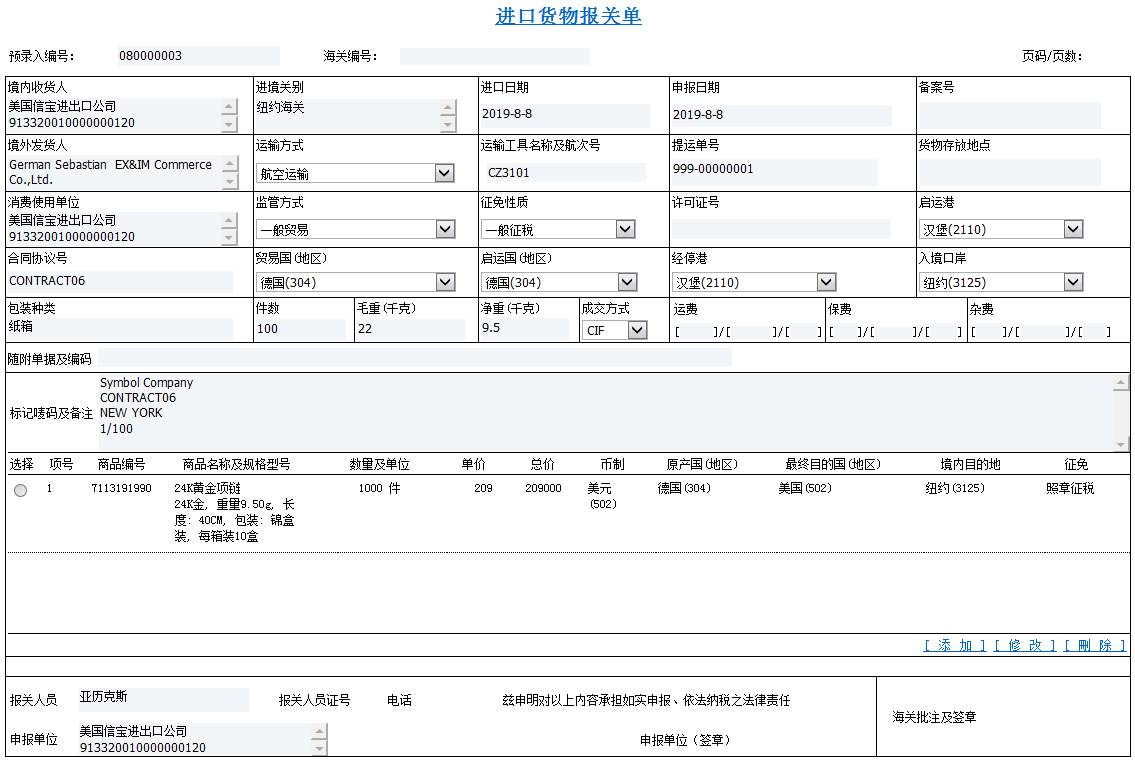Viewport: 1135px width, 761px height.
Task: Click the 标记唛码及备注 scrollbar down arrow
Action: click(1122, 444)
